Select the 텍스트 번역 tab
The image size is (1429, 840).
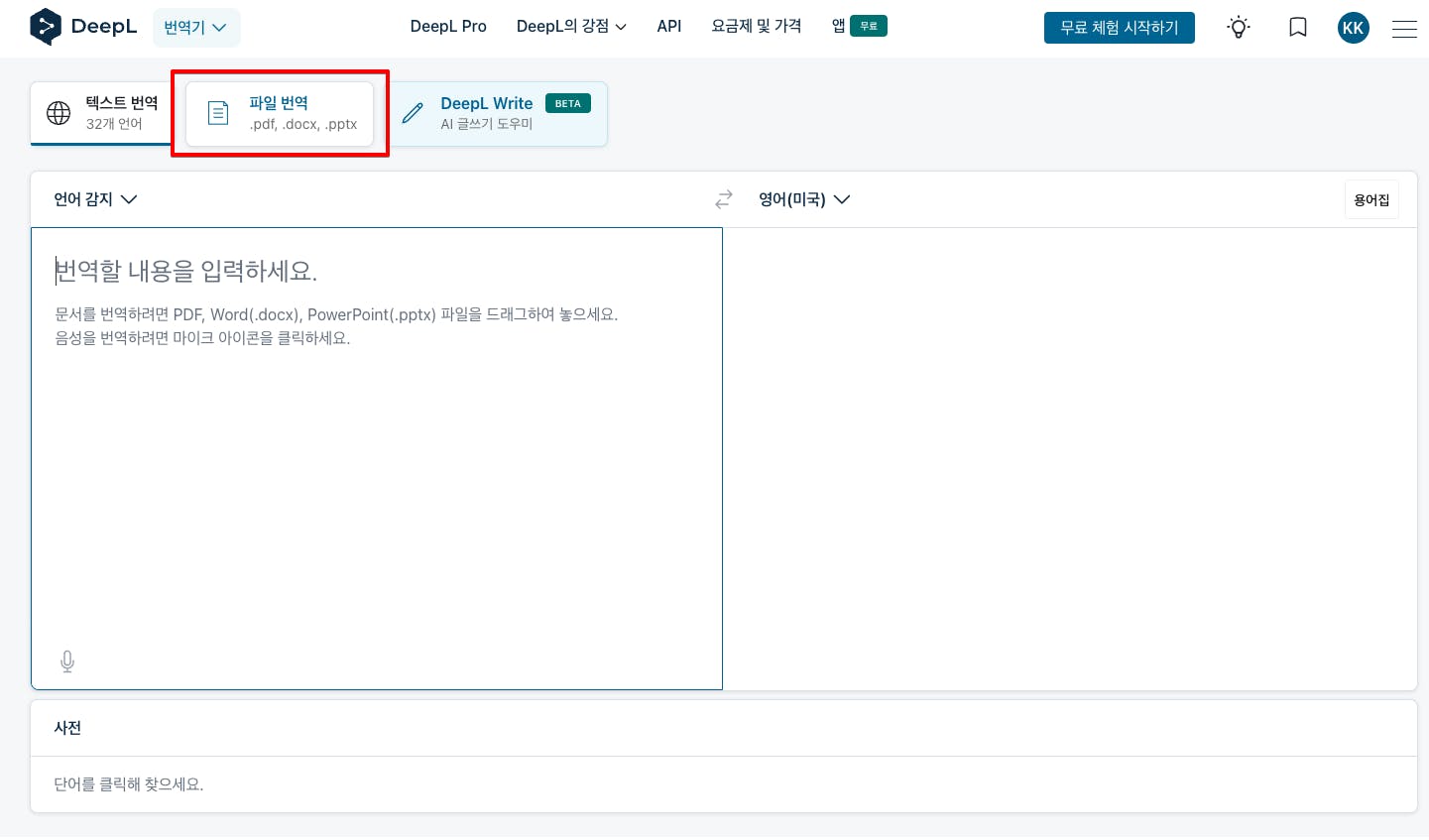102,113
